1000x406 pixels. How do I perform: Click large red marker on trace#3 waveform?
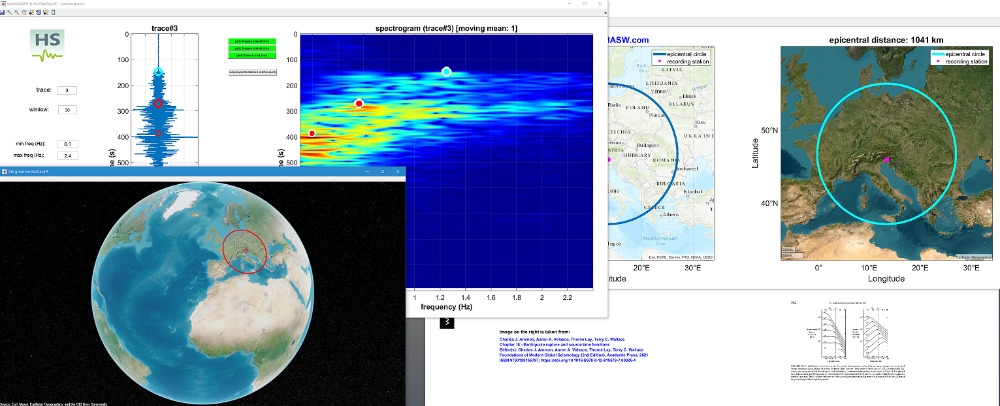[x=158, y=103]
